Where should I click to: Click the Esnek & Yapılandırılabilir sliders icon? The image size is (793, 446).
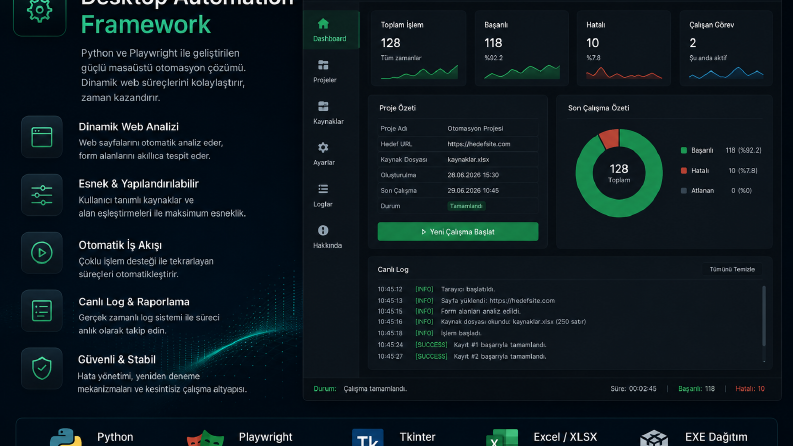(x=42, y=195)
